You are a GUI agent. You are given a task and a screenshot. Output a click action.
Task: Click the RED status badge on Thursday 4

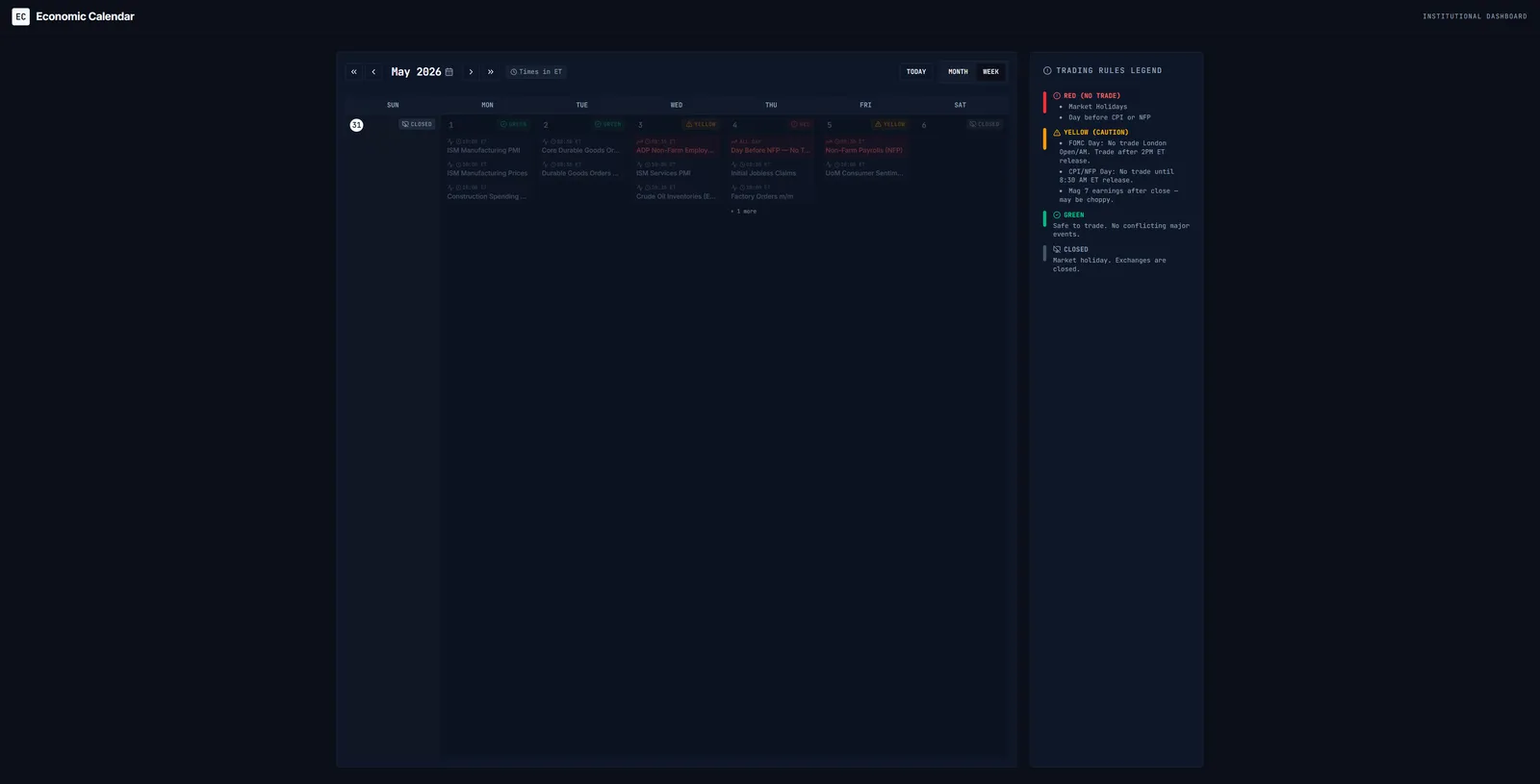click(801, 124)
